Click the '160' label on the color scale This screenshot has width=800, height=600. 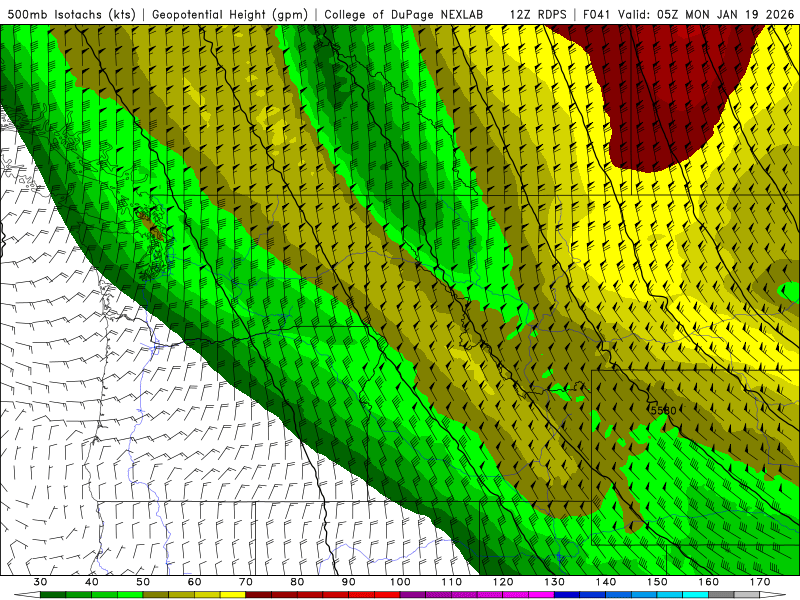(x=709, y=582)
